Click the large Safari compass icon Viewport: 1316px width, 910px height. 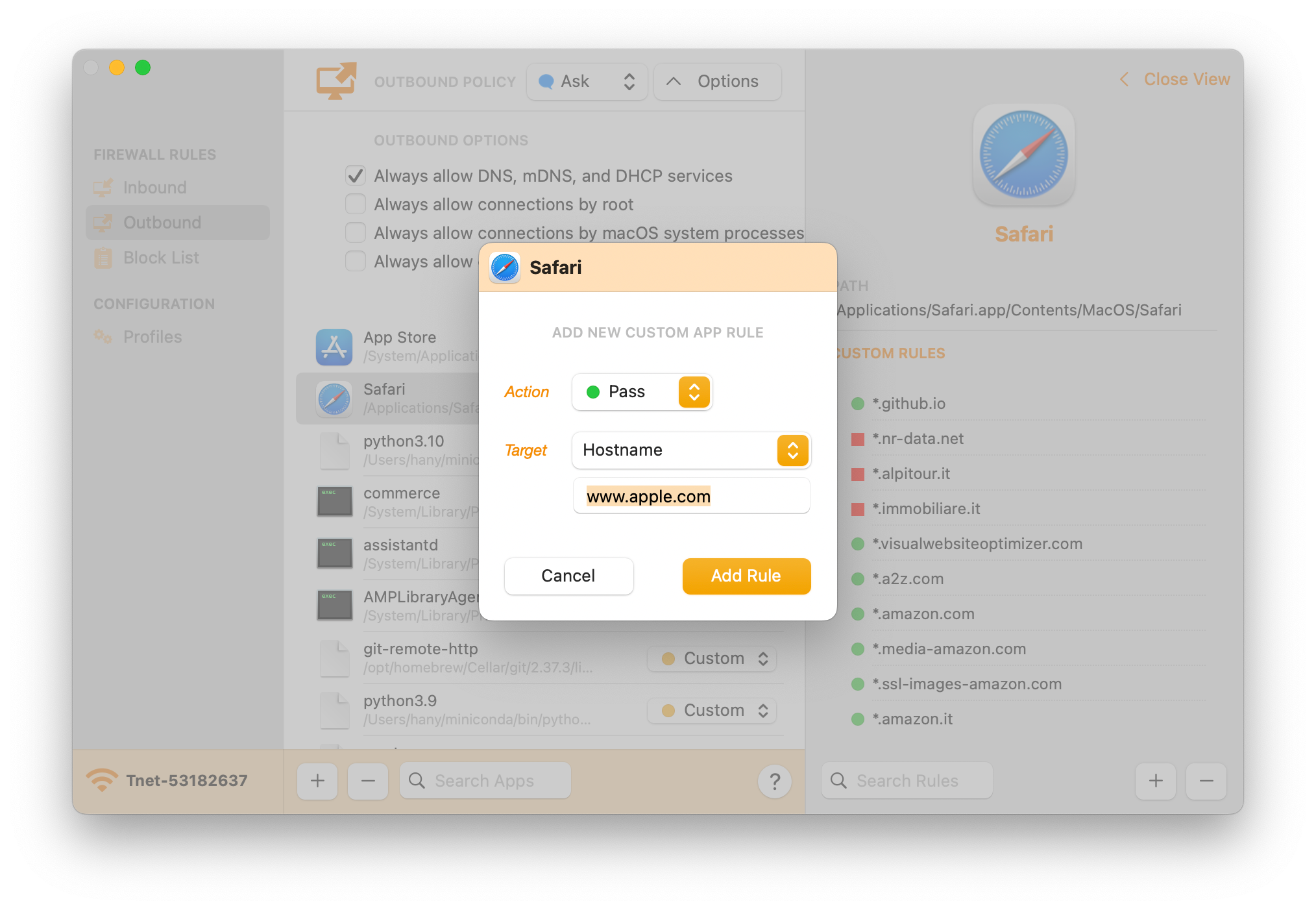tap(1023, 154)
